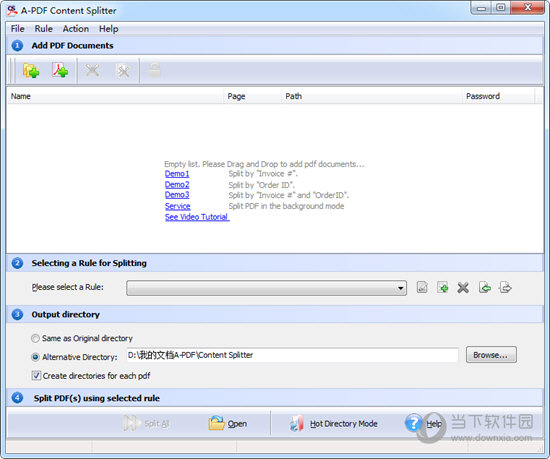Click the Alternative Directory path field

coord(292,355)
